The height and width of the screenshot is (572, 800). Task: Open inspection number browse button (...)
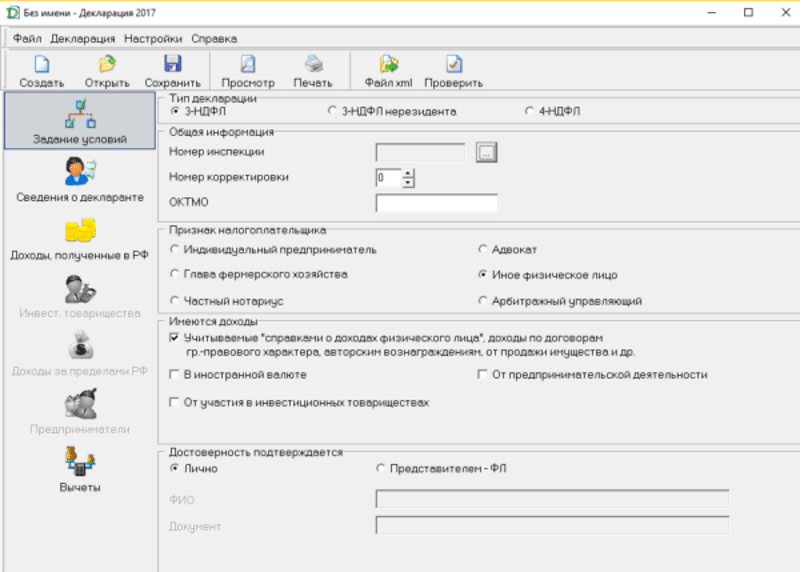point(486,153)
